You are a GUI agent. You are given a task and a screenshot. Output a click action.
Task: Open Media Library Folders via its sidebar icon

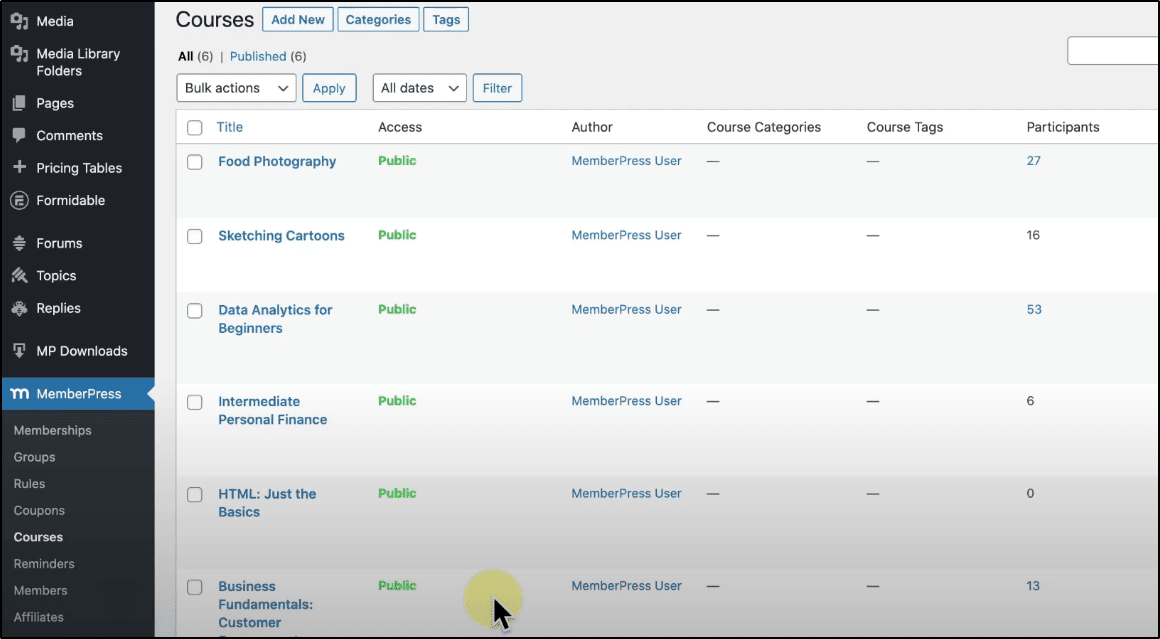click(20, 53)
